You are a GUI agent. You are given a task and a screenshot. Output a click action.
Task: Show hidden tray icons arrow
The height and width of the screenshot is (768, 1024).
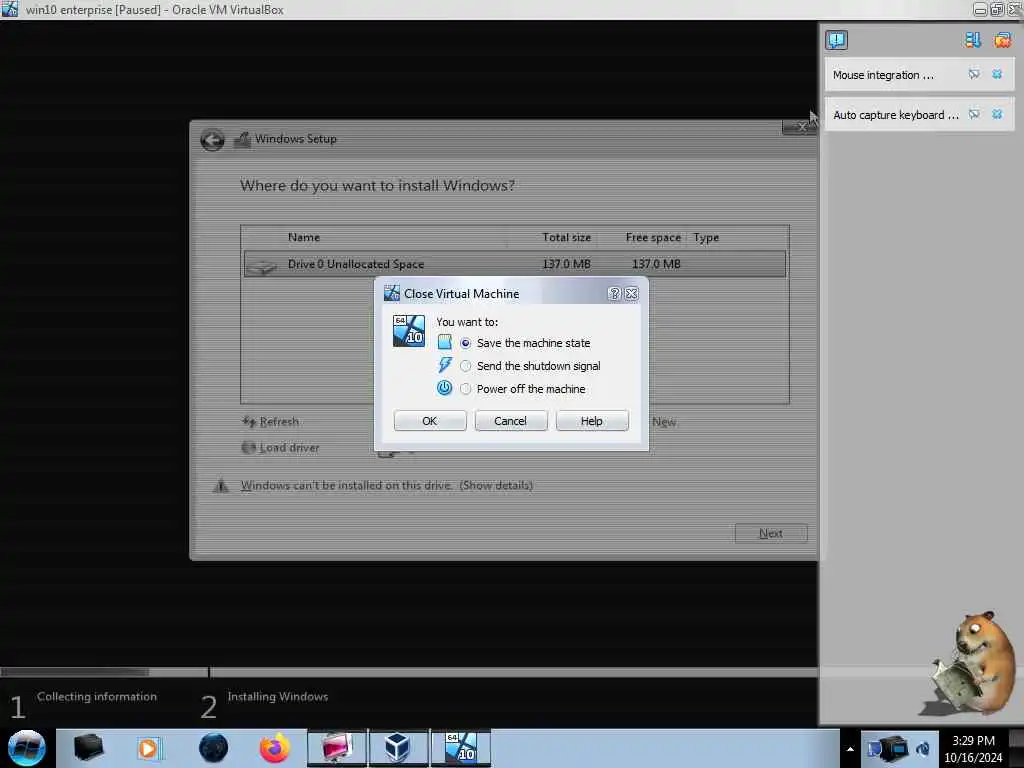[x=850, y=749]
